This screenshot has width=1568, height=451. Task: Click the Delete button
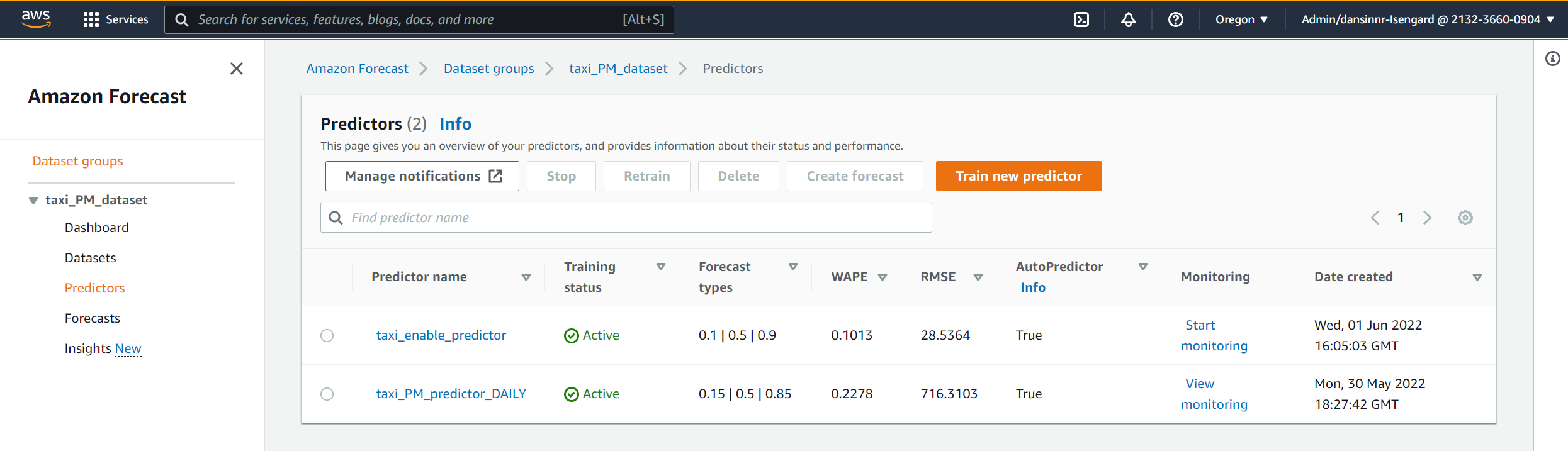click(738, 176)
